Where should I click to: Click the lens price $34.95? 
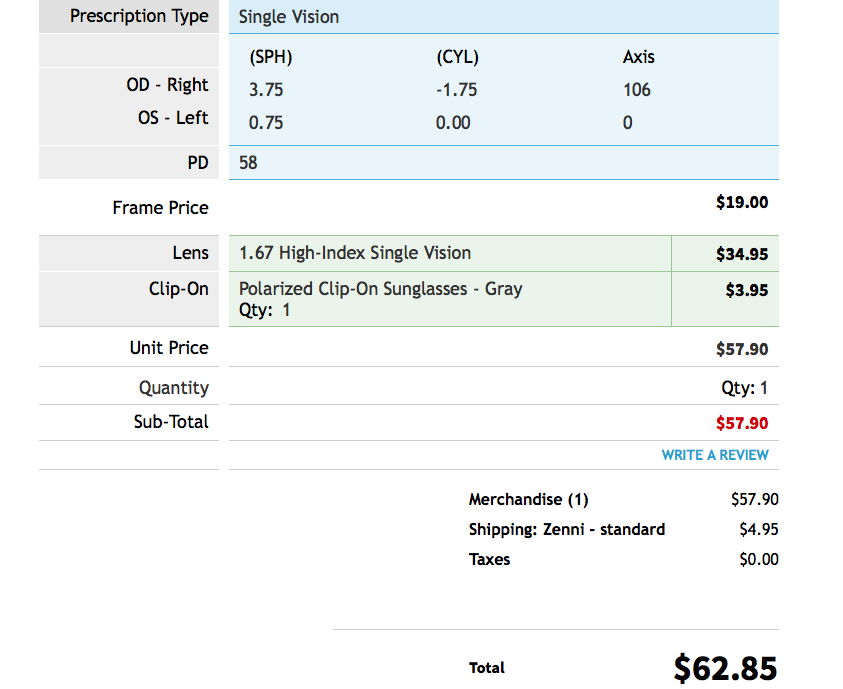click(742, 254)
